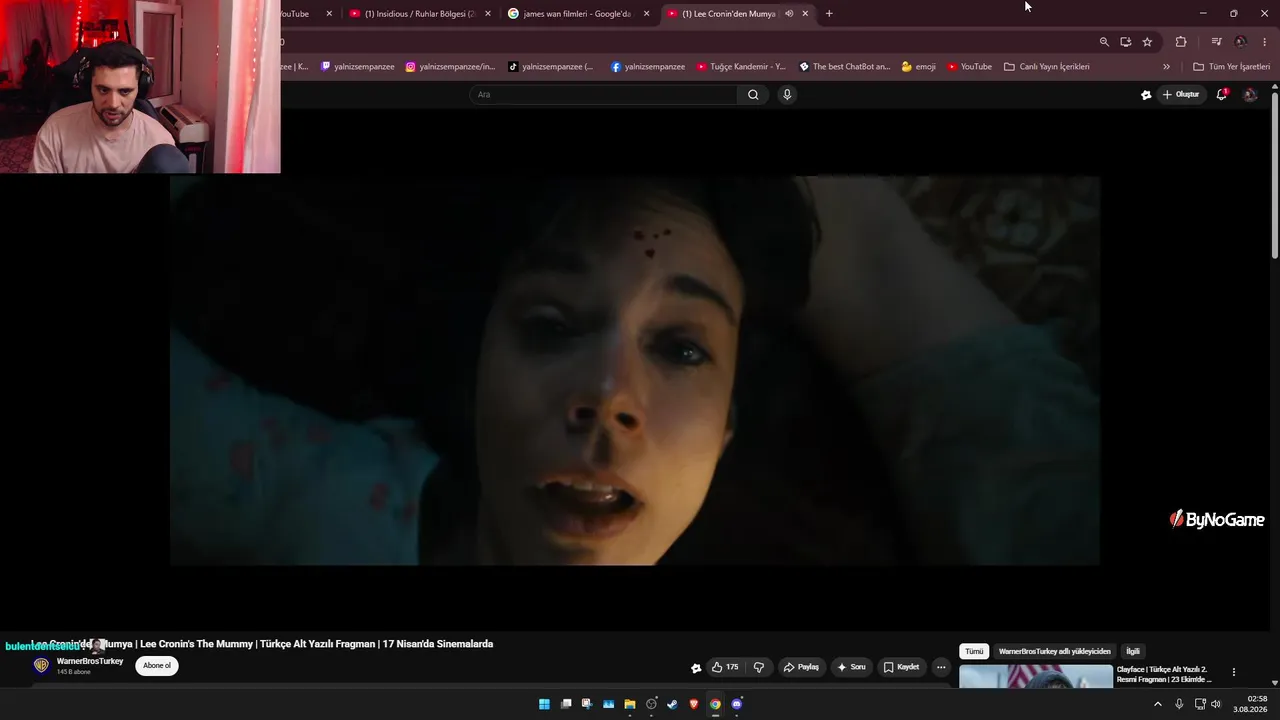Open Discord from the taskbar

(x=737, y=704)
